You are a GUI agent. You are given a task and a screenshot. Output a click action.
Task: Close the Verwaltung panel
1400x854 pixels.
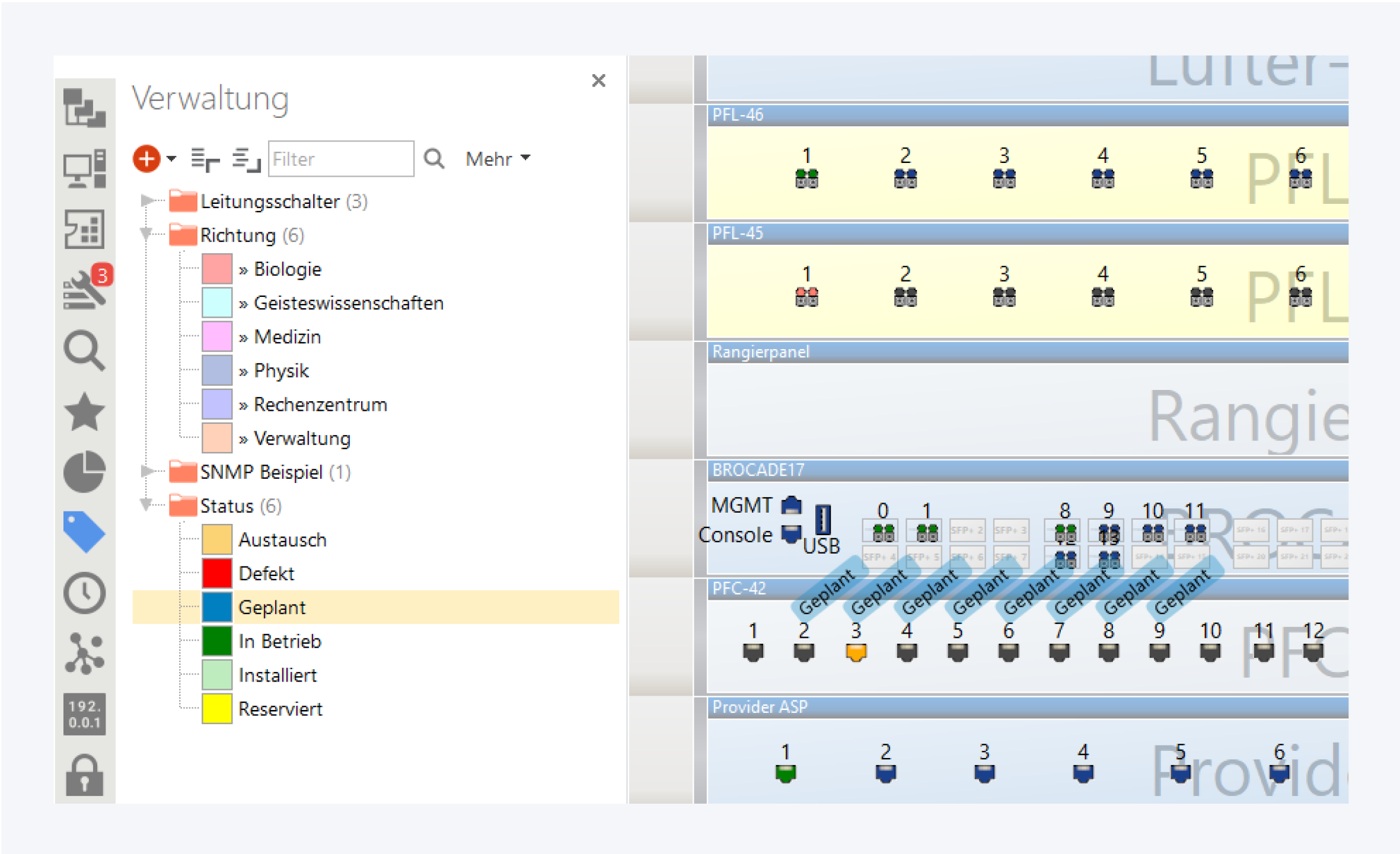(598, 81)
